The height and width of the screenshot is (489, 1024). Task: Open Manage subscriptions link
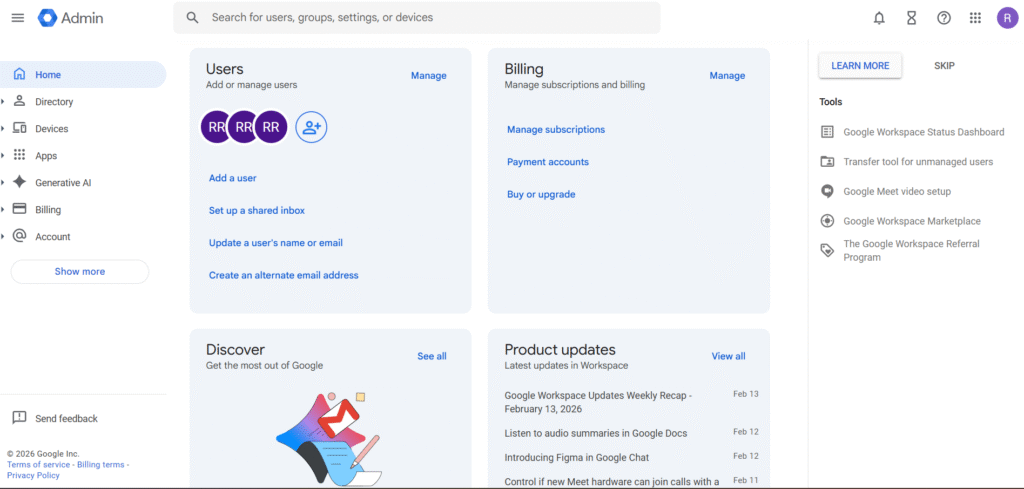point(556,129)
